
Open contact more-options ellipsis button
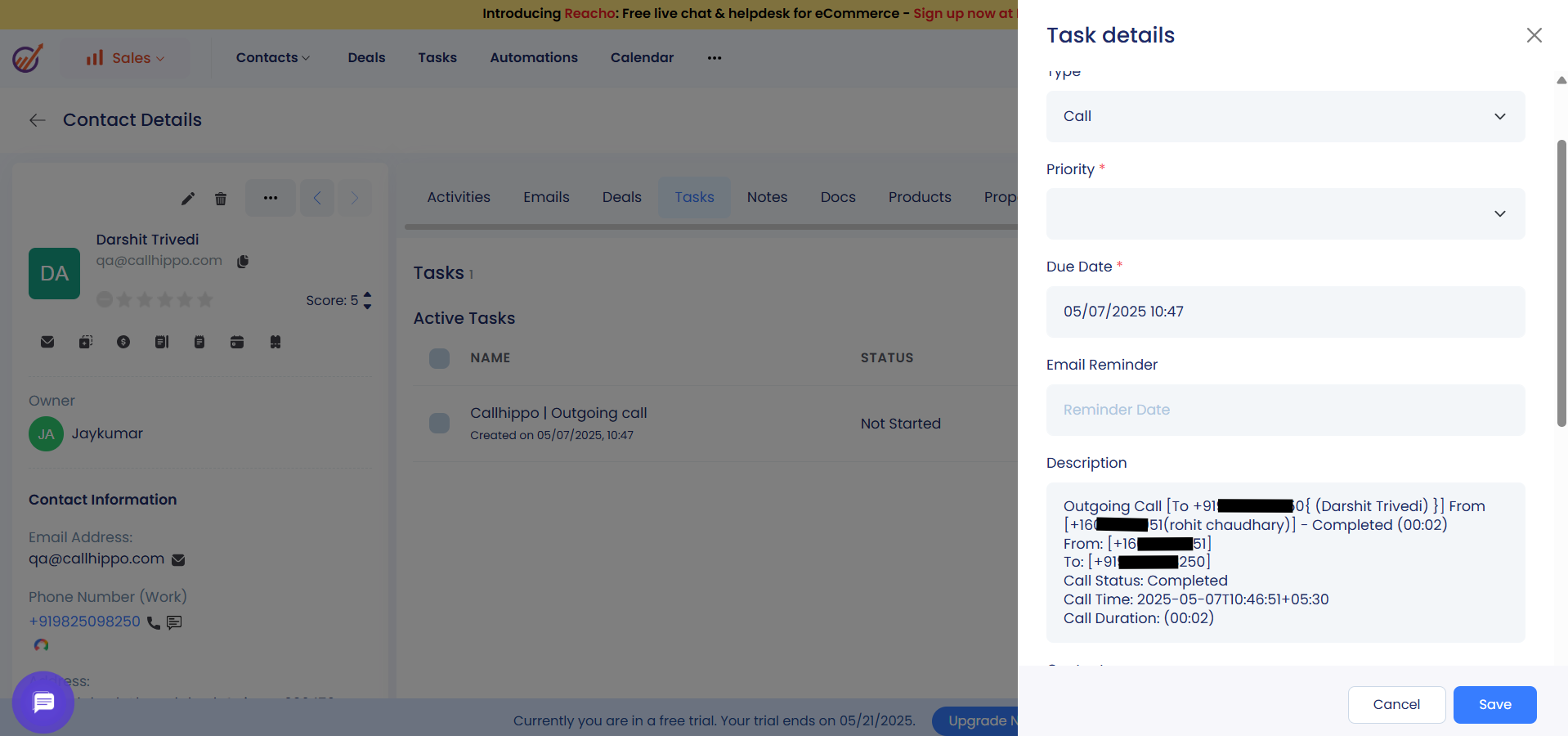271,198
